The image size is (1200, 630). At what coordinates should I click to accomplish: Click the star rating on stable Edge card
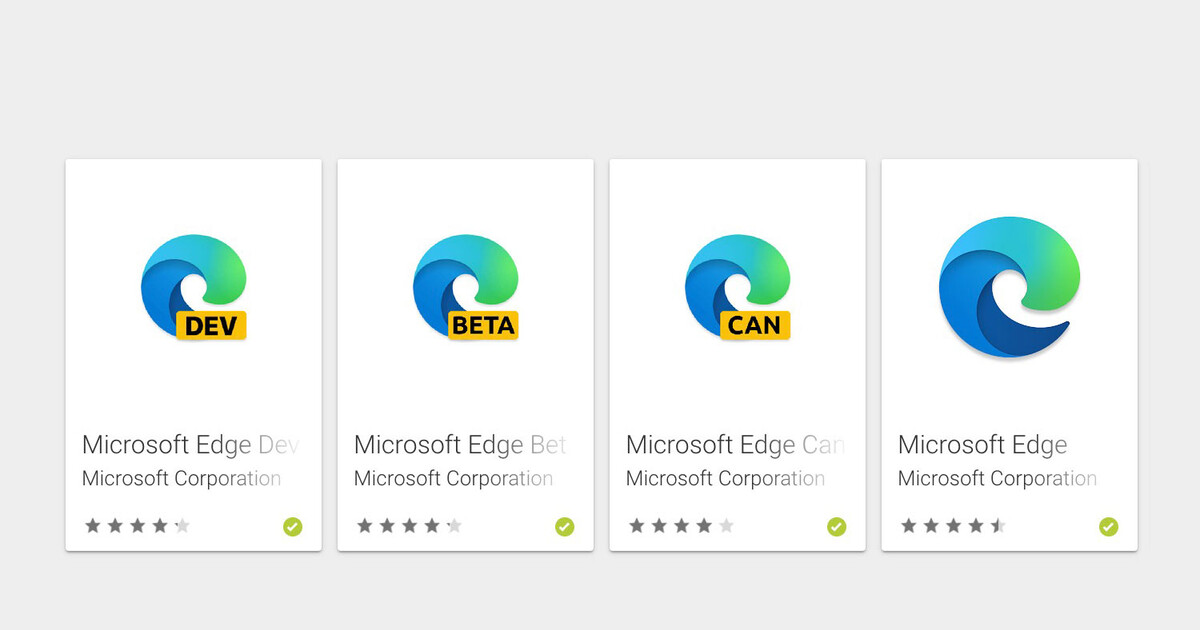coord(953,526)
